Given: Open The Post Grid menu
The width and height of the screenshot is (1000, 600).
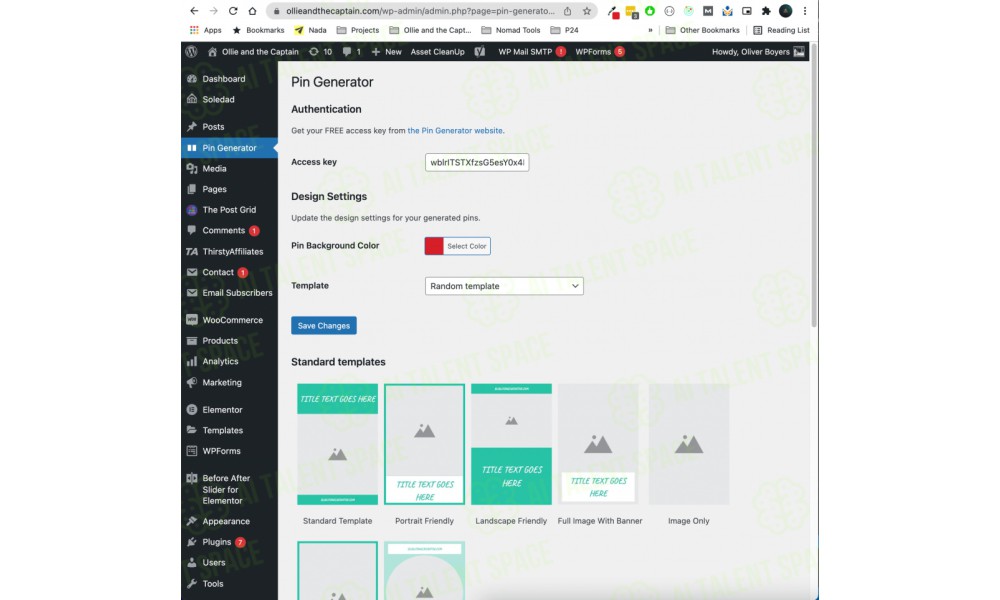Looking at the screenshot, I should pyautogui.click(x=230, y=210).
